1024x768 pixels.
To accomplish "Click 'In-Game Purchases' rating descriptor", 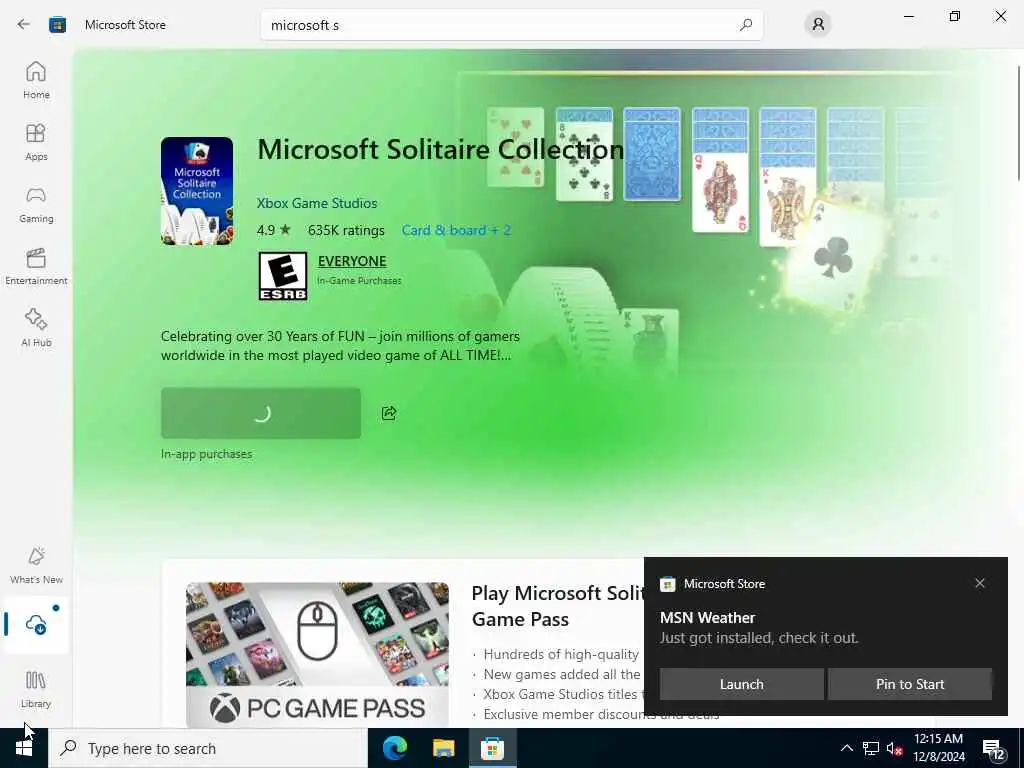I will pos(359,281).
